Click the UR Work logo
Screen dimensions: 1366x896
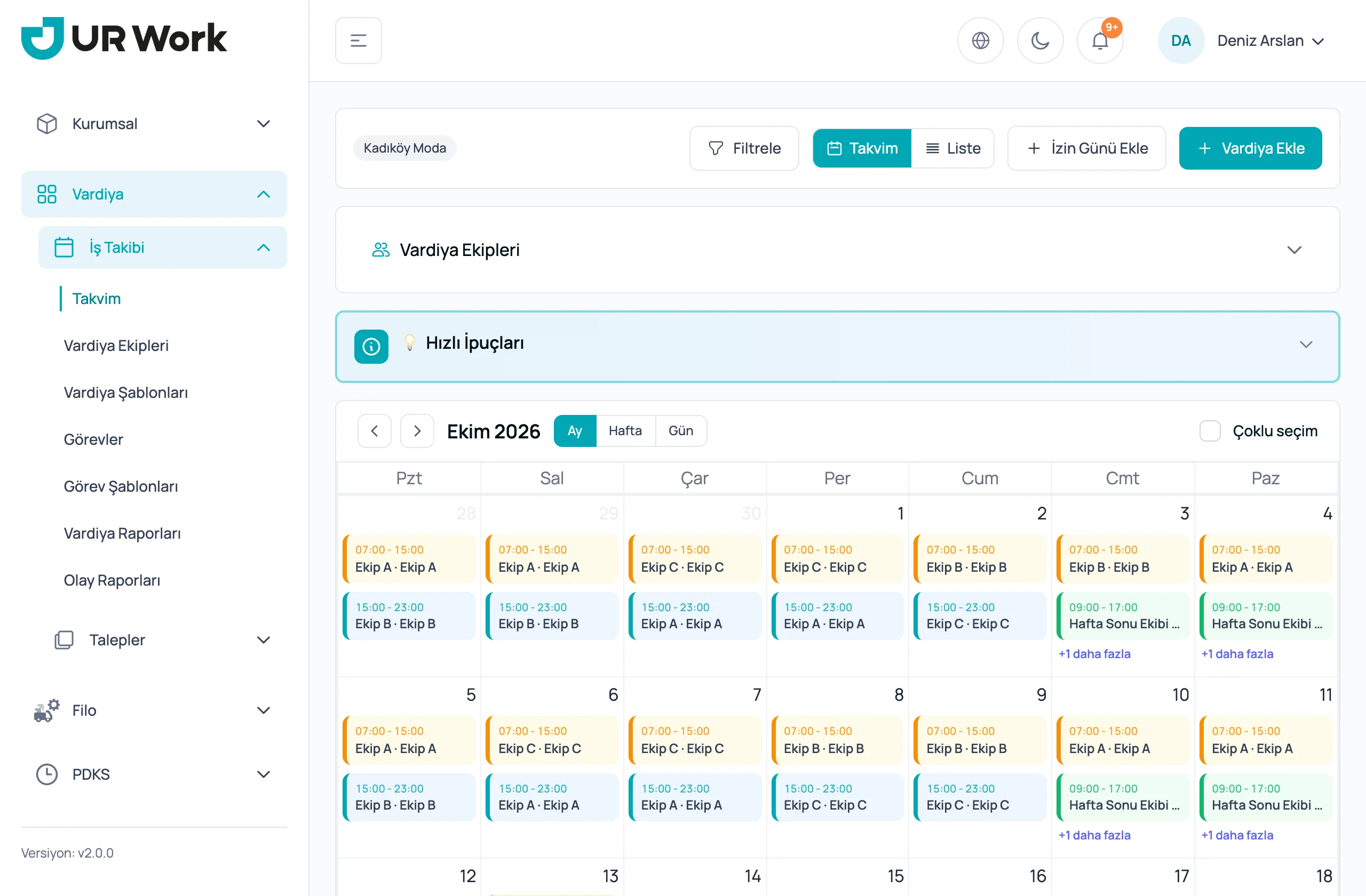tap(124, 38)
